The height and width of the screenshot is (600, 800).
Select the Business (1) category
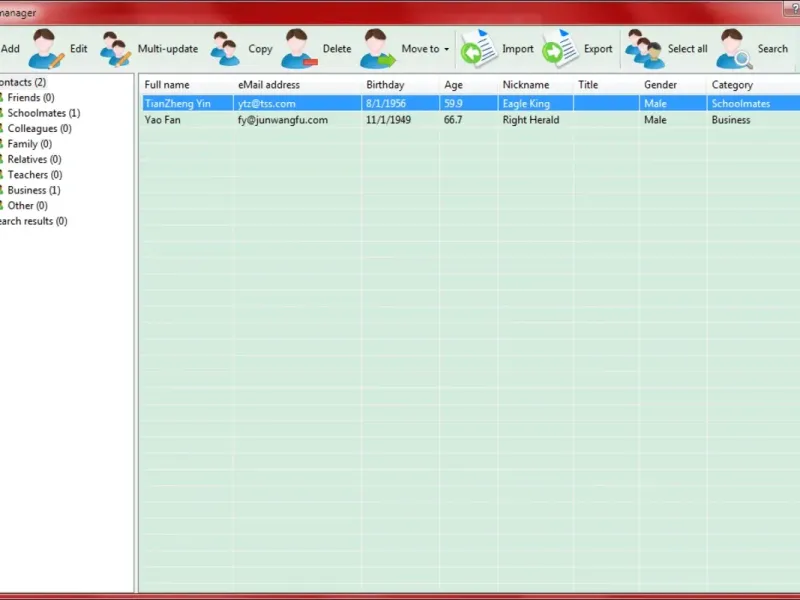click(34, 190)
